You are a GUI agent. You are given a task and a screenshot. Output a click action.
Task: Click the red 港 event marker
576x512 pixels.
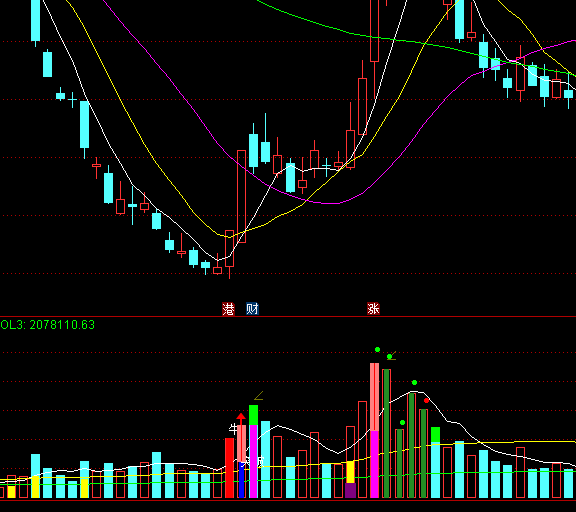pos(228,309)
